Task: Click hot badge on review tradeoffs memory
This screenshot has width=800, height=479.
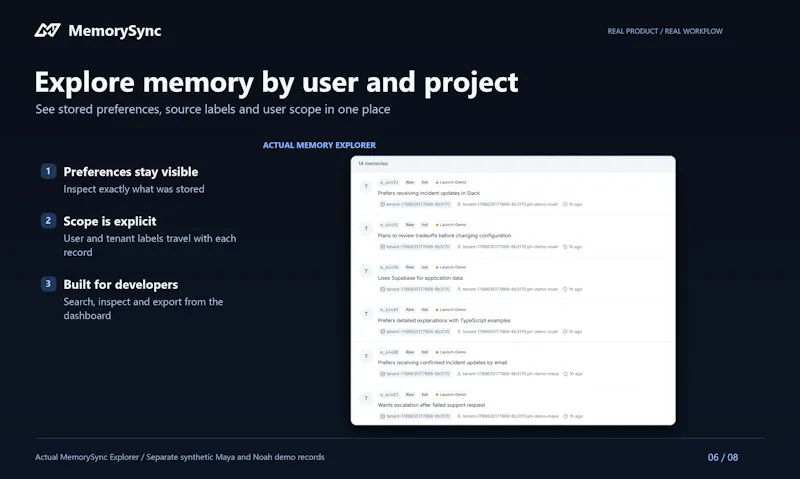Action: 424,224
